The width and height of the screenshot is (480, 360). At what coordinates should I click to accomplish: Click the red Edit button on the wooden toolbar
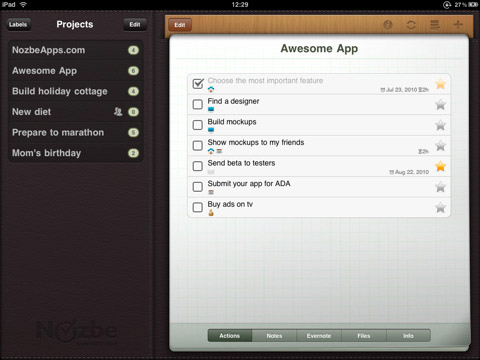click(x=180, y=25)
